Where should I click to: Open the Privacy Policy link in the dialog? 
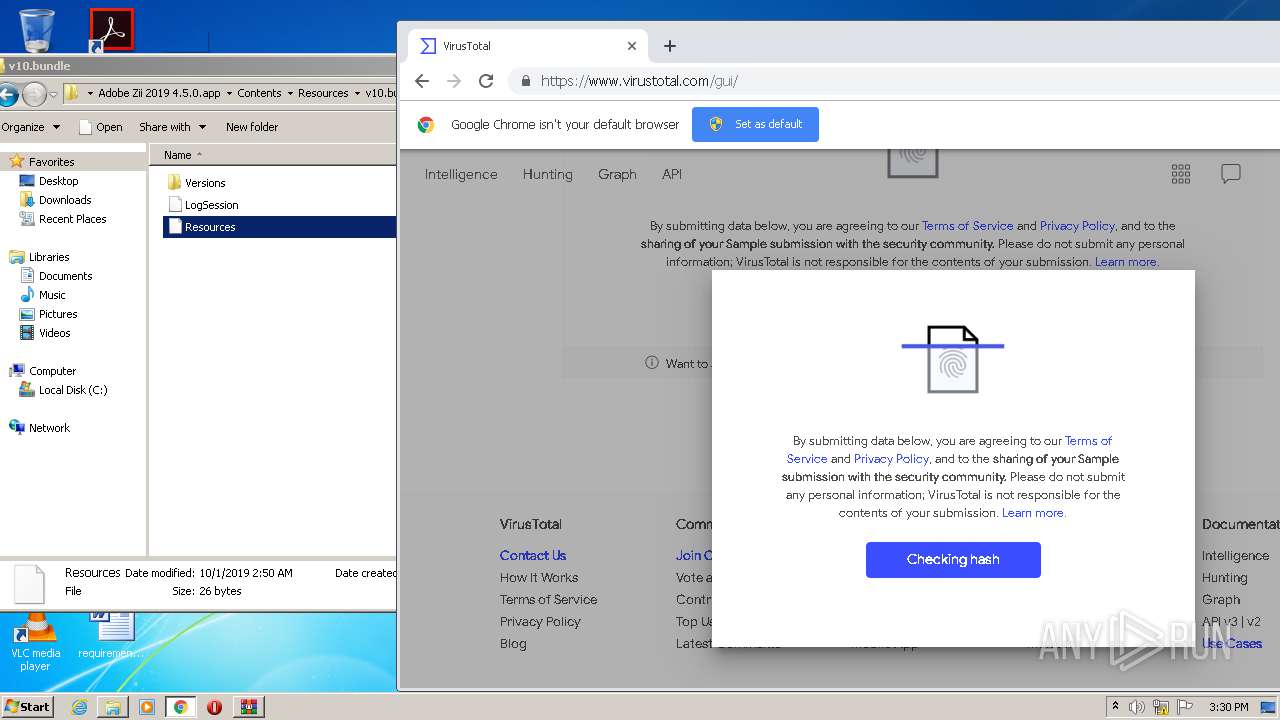point(891,459)
